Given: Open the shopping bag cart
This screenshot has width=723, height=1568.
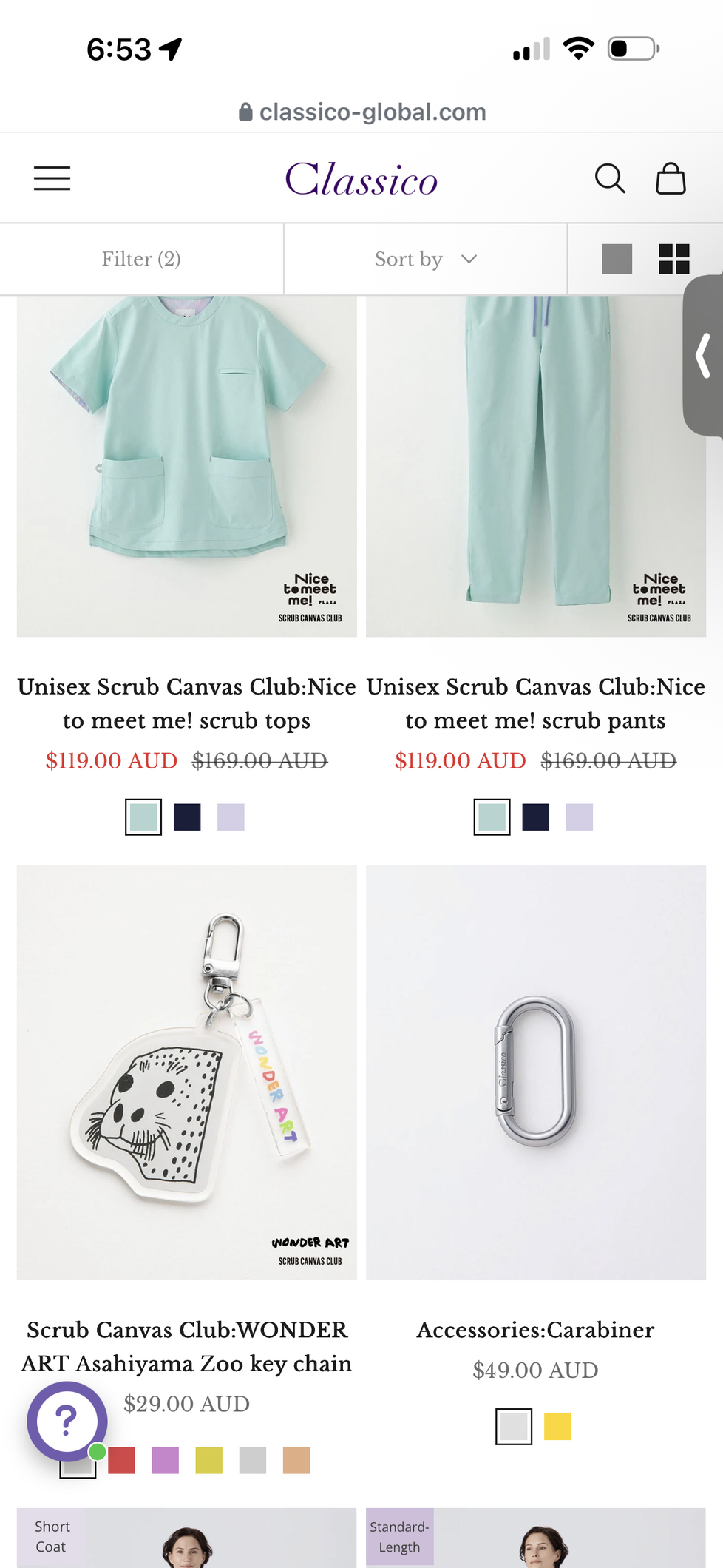Looking at the screenshot, I should pos(671,178).
